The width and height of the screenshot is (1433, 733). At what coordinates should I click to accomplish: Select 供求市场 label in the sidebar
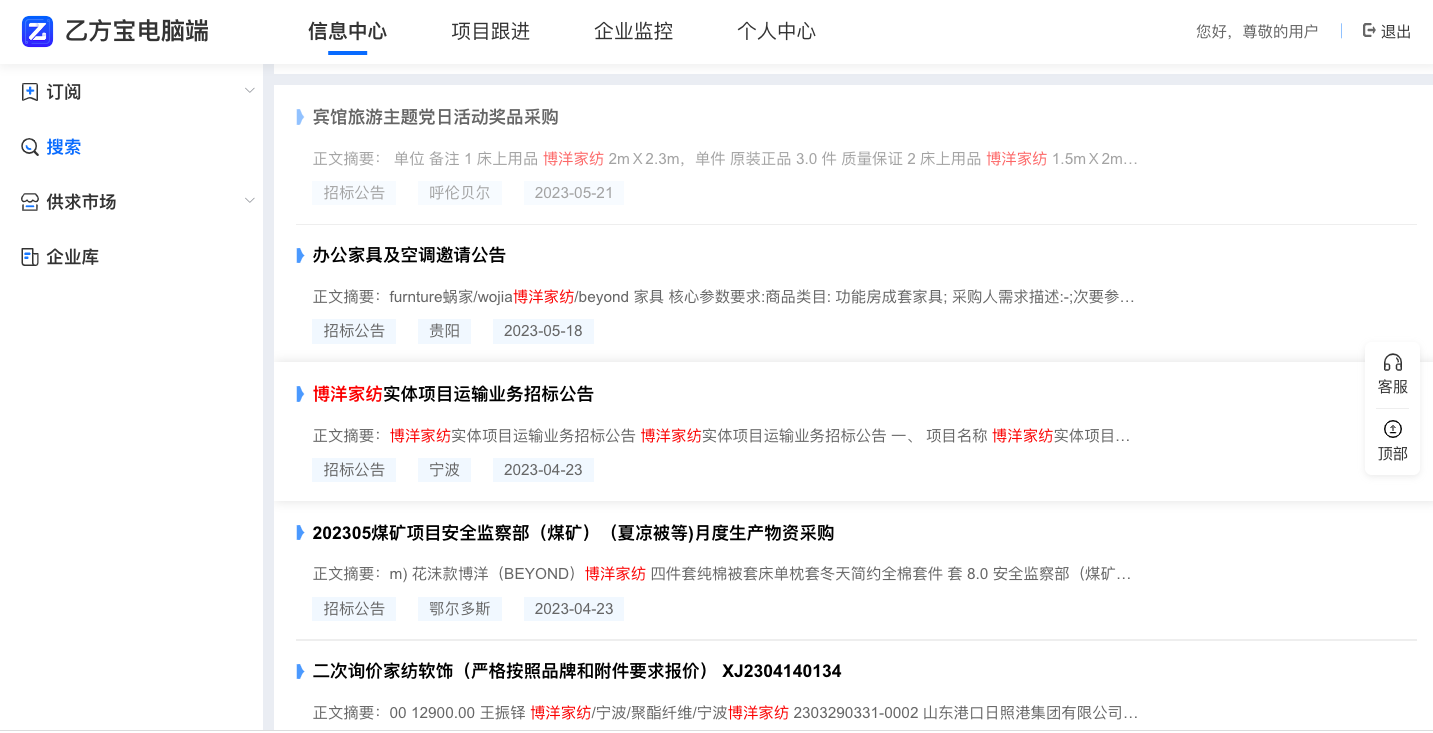[x=81, y=202]
